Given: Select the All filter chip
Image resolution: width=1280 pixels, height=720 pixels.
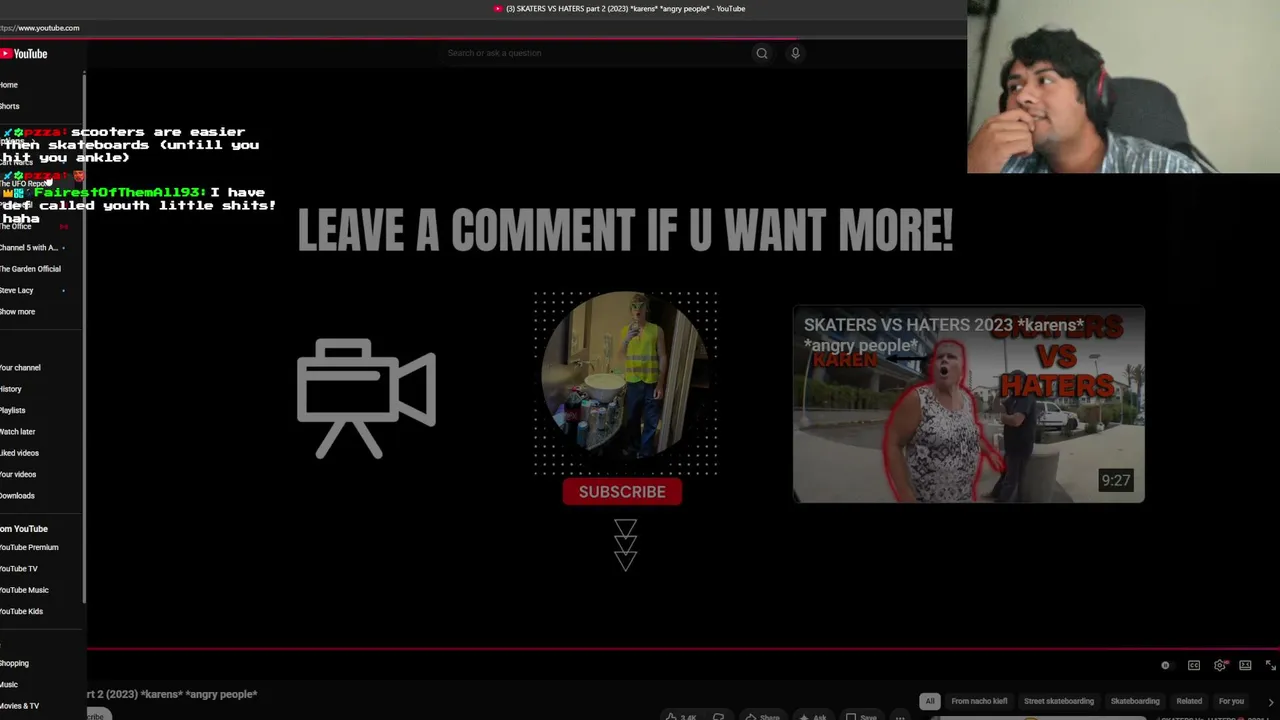Looking at the screenshot, I should point(930,701).
